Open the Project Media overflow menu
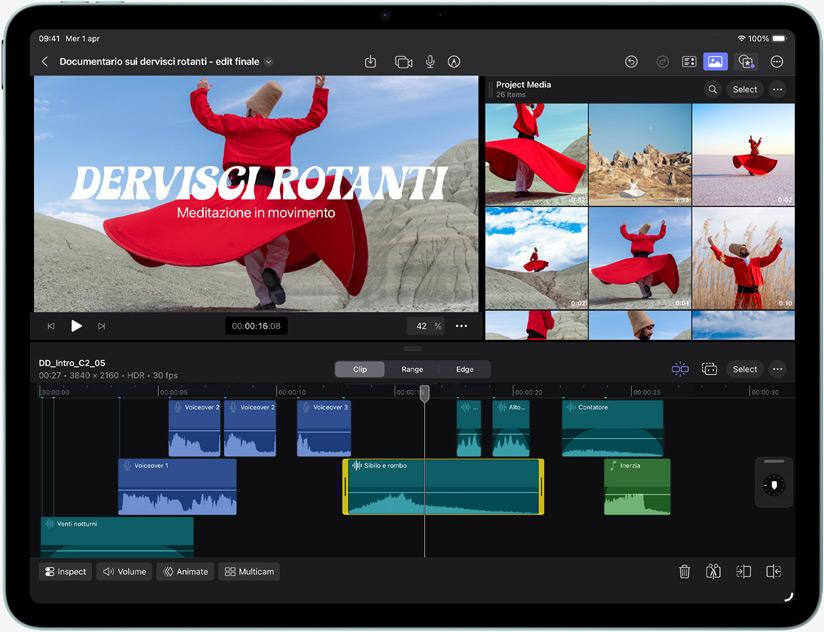This screenshot has width=824, height=632. 777,89
